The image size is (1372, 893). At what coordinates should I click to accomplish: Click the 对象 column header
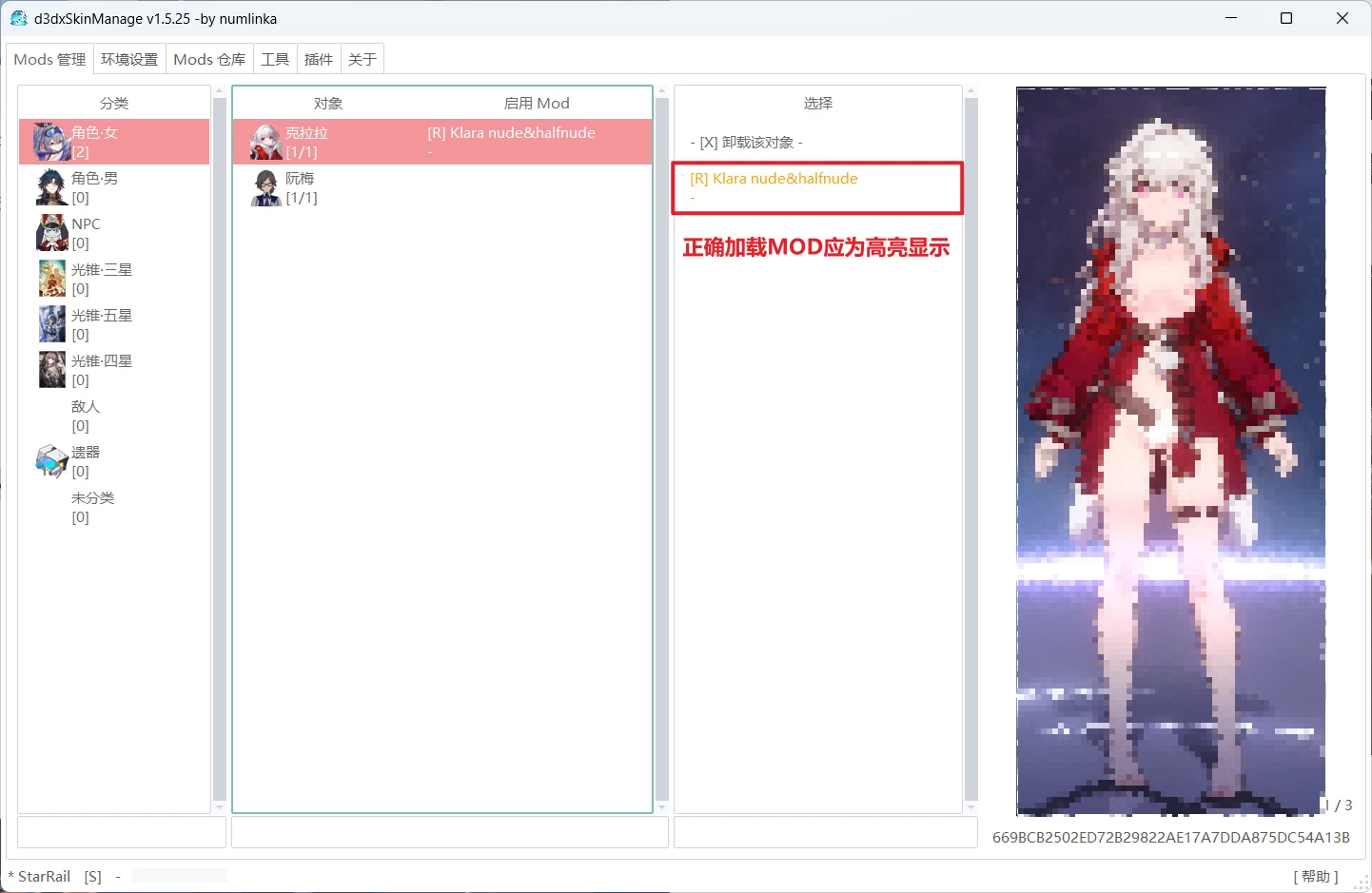328,103
